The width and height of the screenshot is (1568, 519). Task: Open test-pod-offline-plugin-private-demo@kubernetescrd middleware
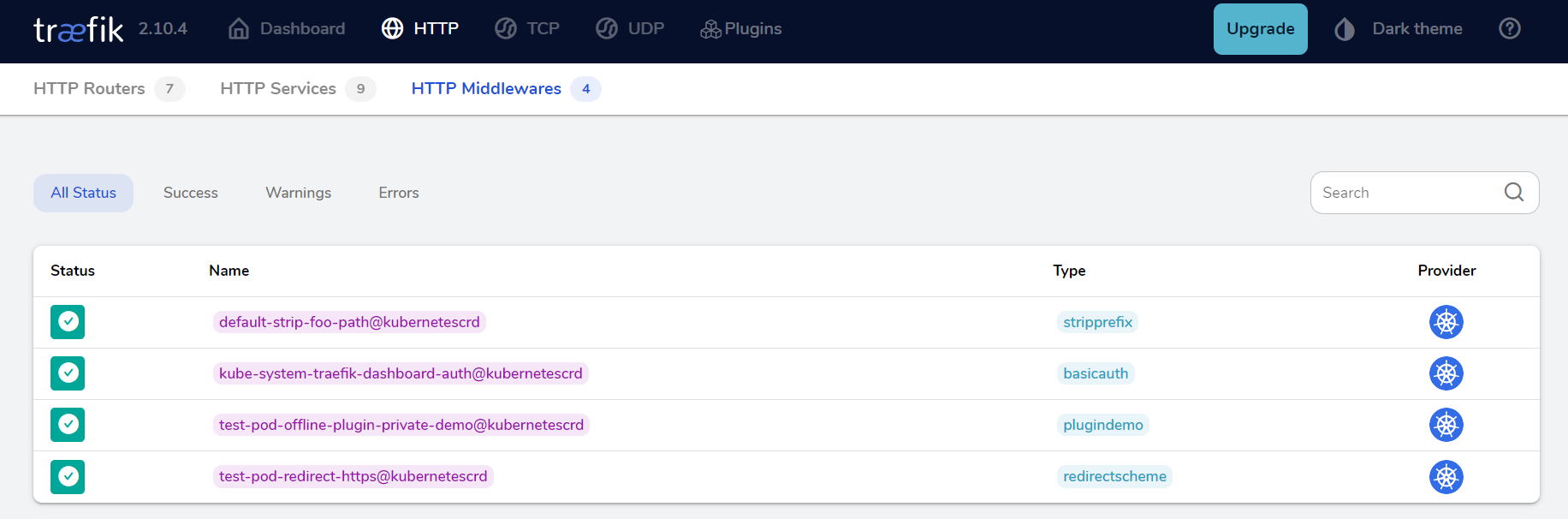401,425
